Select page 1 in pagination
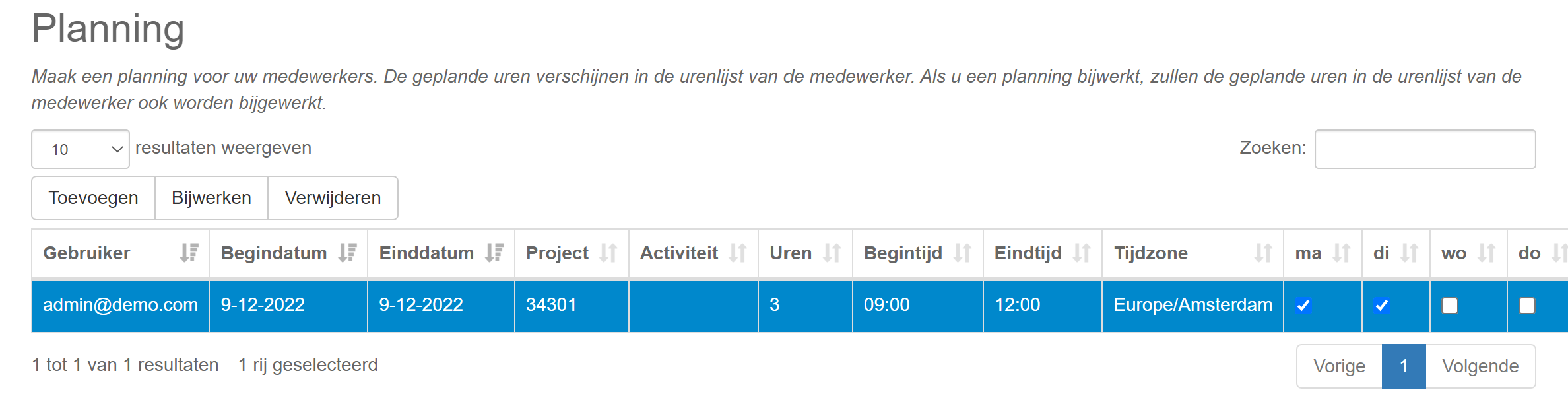 (x=1404, y=366)
